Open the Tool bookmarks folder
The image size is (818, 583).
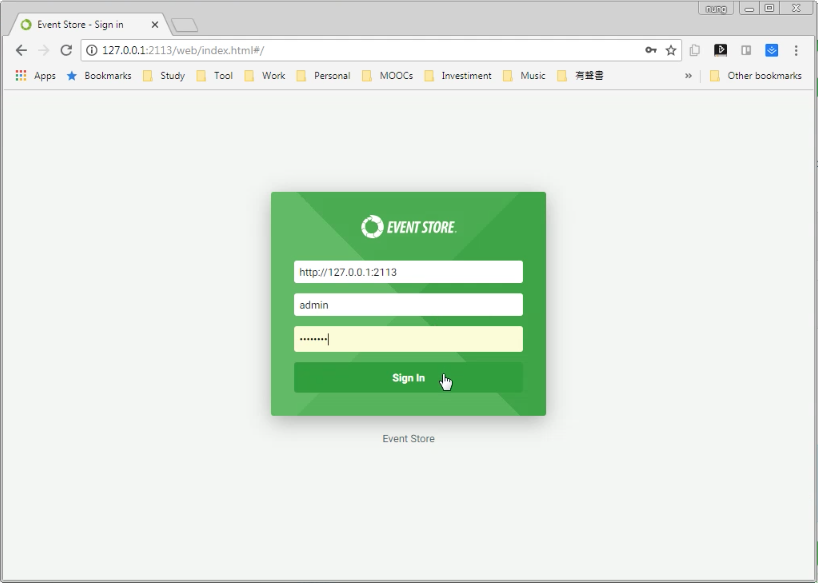point(214,76)
